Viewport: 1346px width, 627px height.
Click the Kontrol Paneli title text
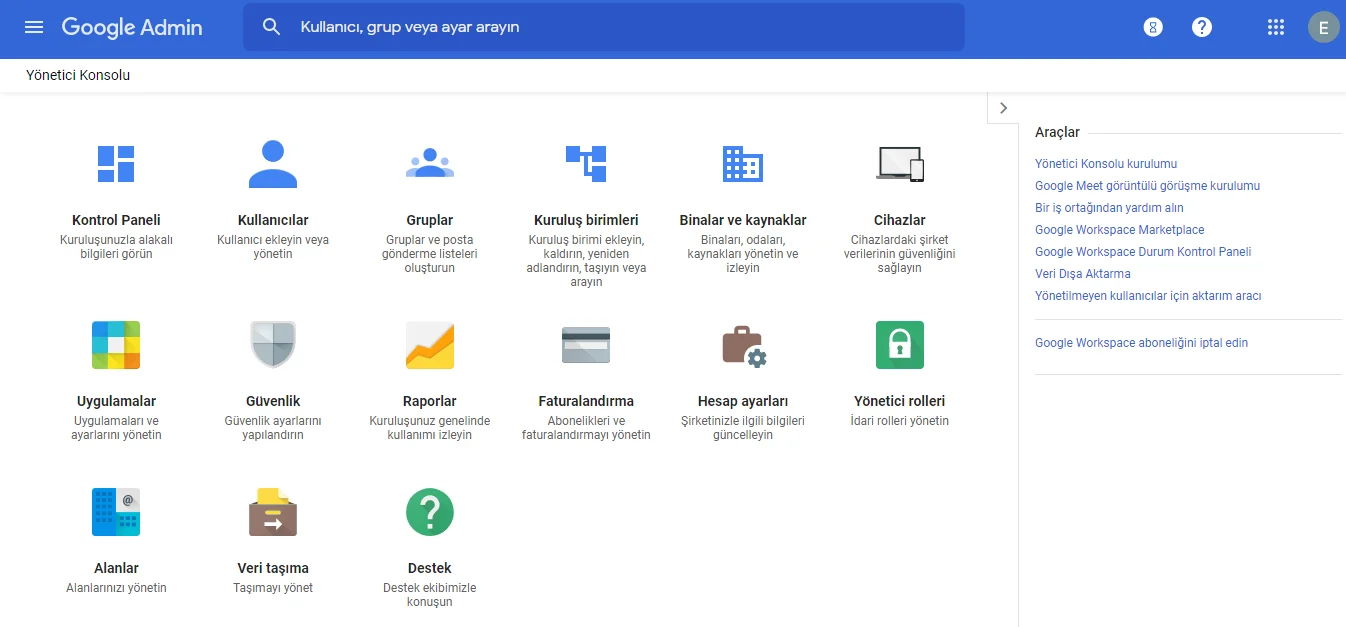coord(116,220)
